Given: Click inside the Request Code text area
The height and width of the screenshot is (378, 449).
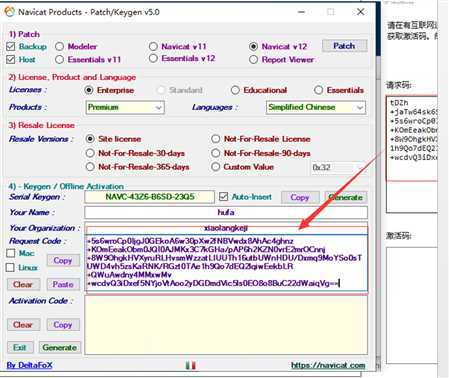Looking at the screenshot, I should pos(227,262).
